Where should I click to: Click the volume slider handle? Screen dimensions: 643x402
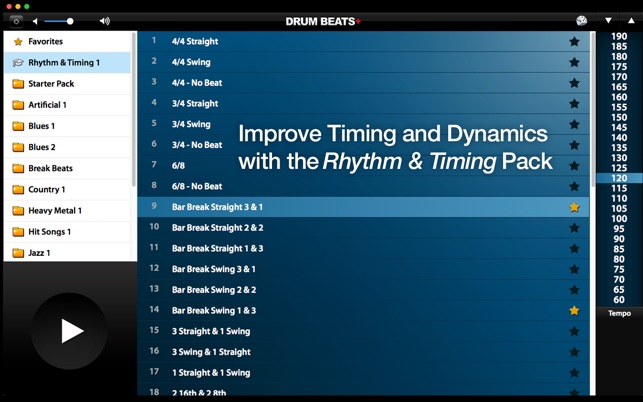tap(70, 21)
